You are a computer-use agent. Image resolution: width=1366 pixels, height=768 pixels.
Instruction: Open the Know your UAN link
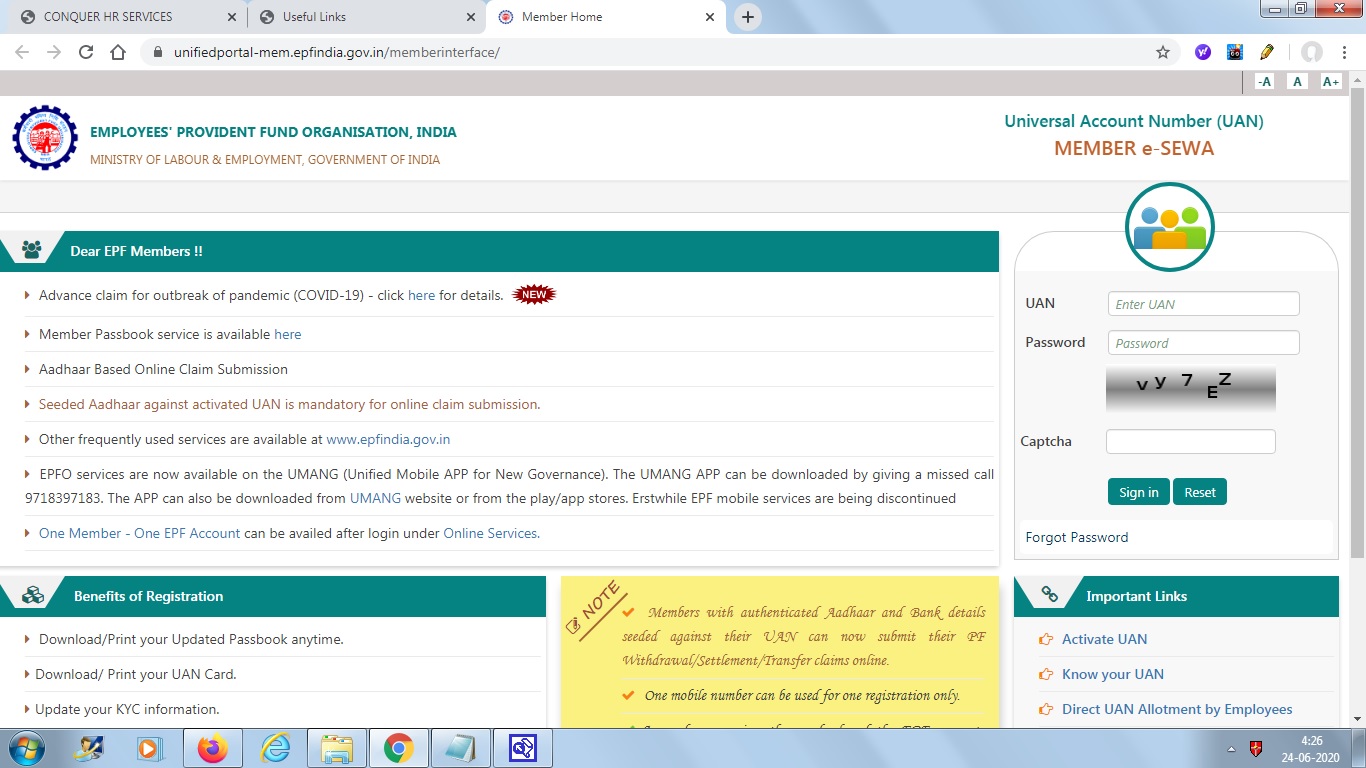[1112, 674]
